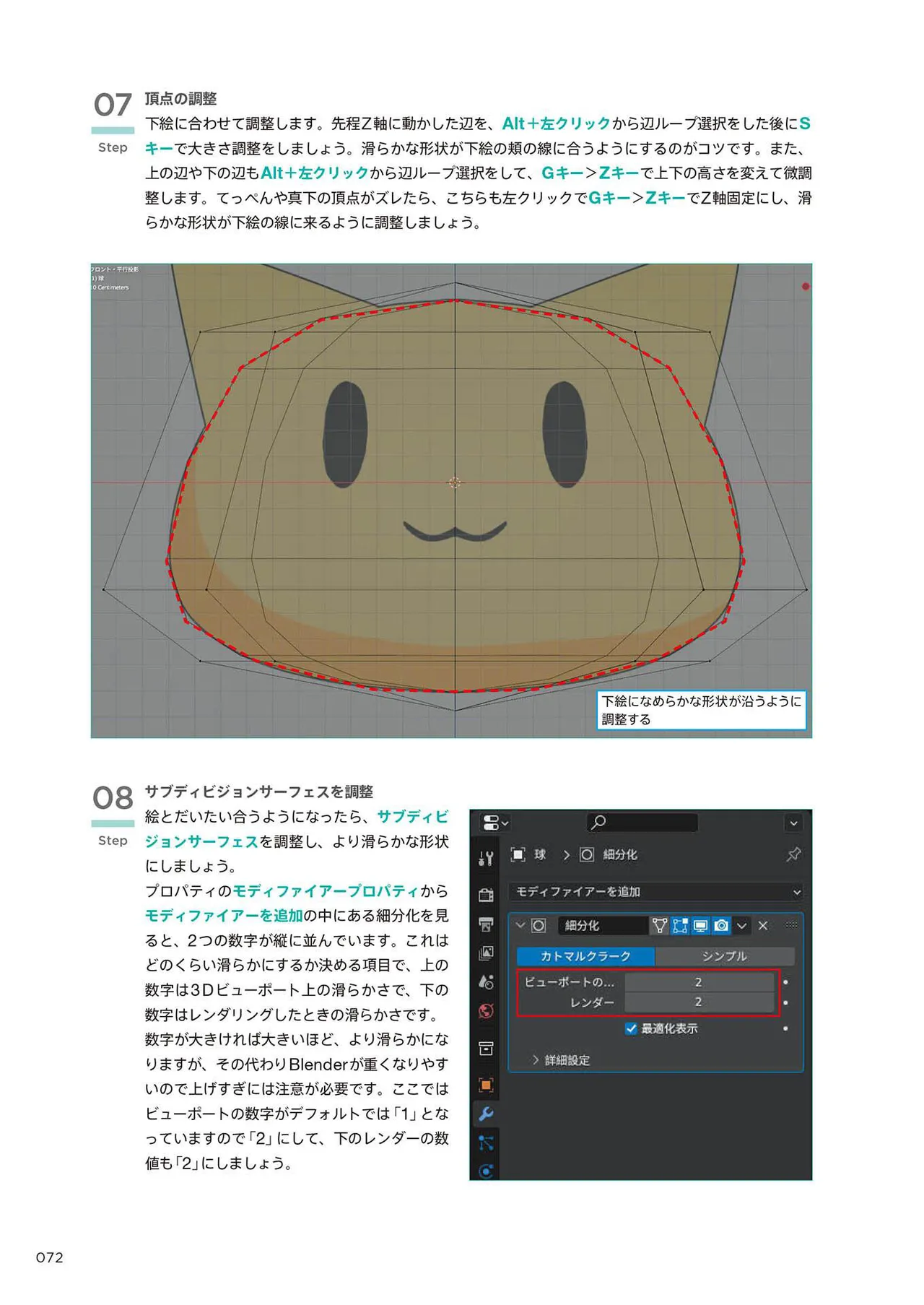Click animate dot beside ビューポートの... value
924x1305 pixels.
pyautogui.click(x=785, y=982)
